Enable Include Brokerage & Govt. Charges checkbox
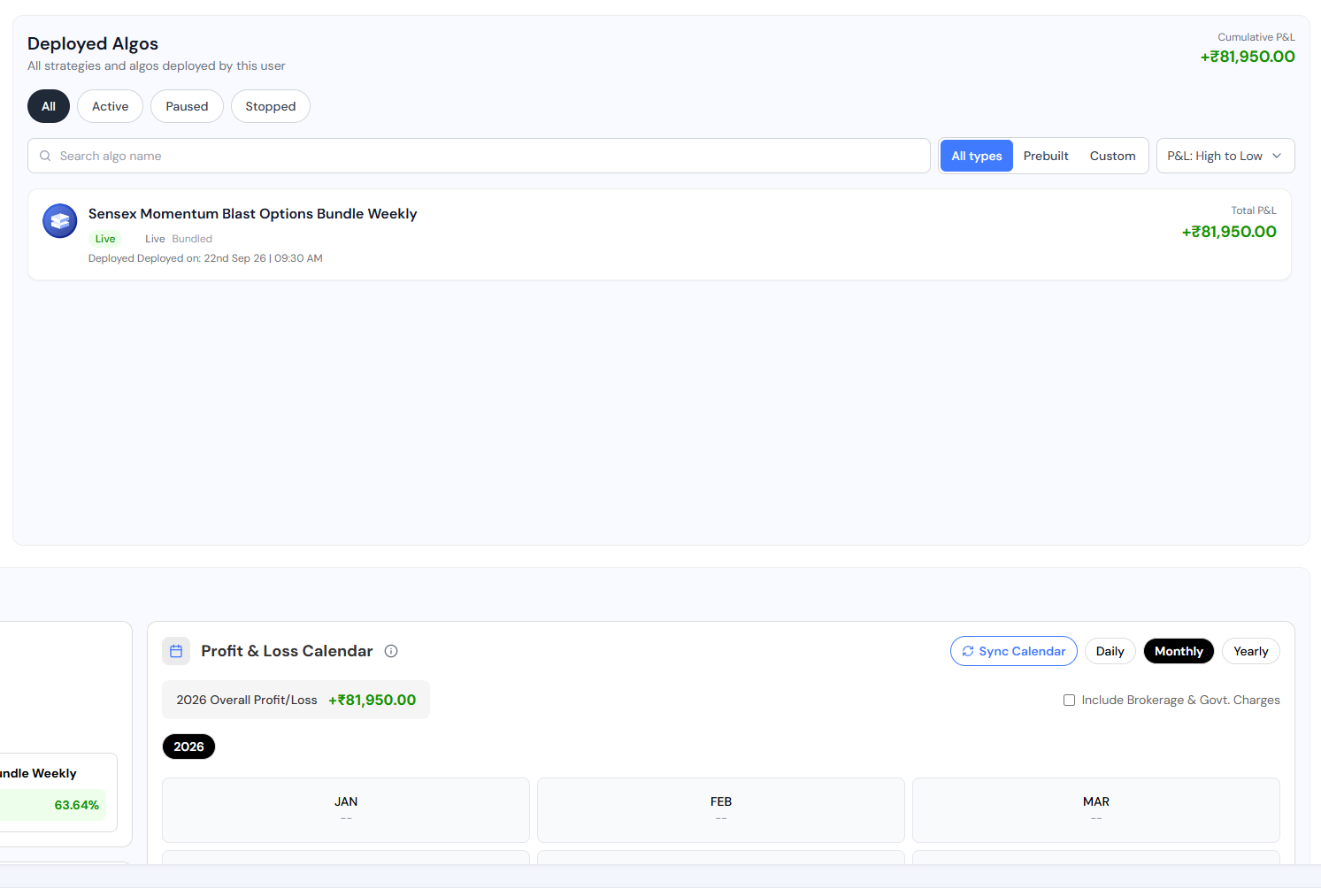The height and width of the screenshot is (896, 1321). [1069, 700]
